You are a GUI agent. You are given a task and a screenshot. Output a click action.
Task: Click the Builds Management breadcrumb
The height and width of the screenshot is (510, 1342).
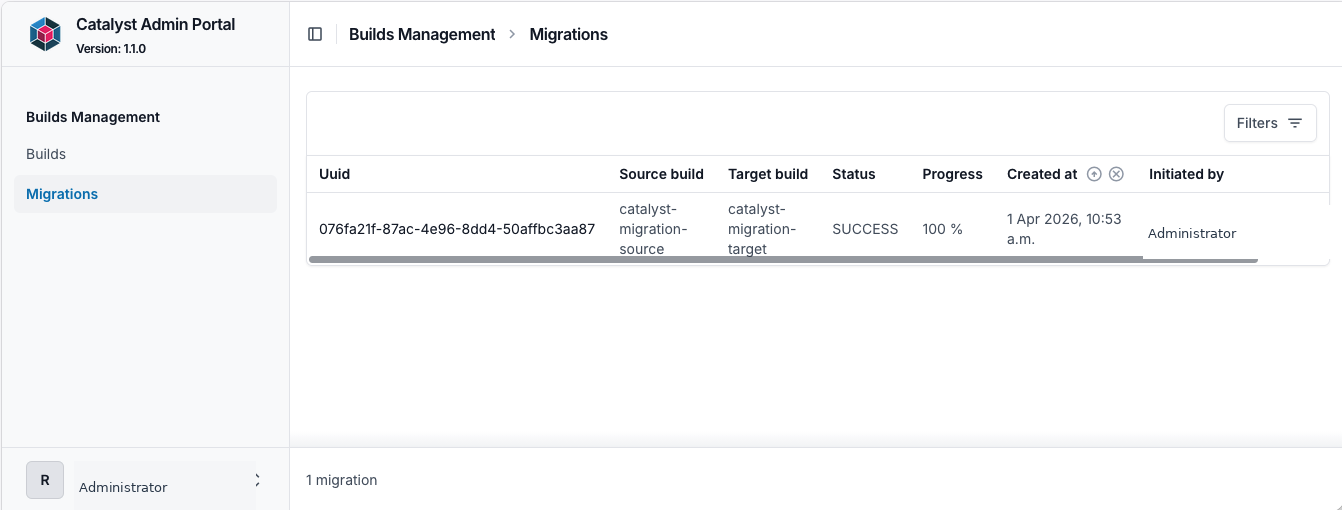pyautogui.click(x=422, y=34)
